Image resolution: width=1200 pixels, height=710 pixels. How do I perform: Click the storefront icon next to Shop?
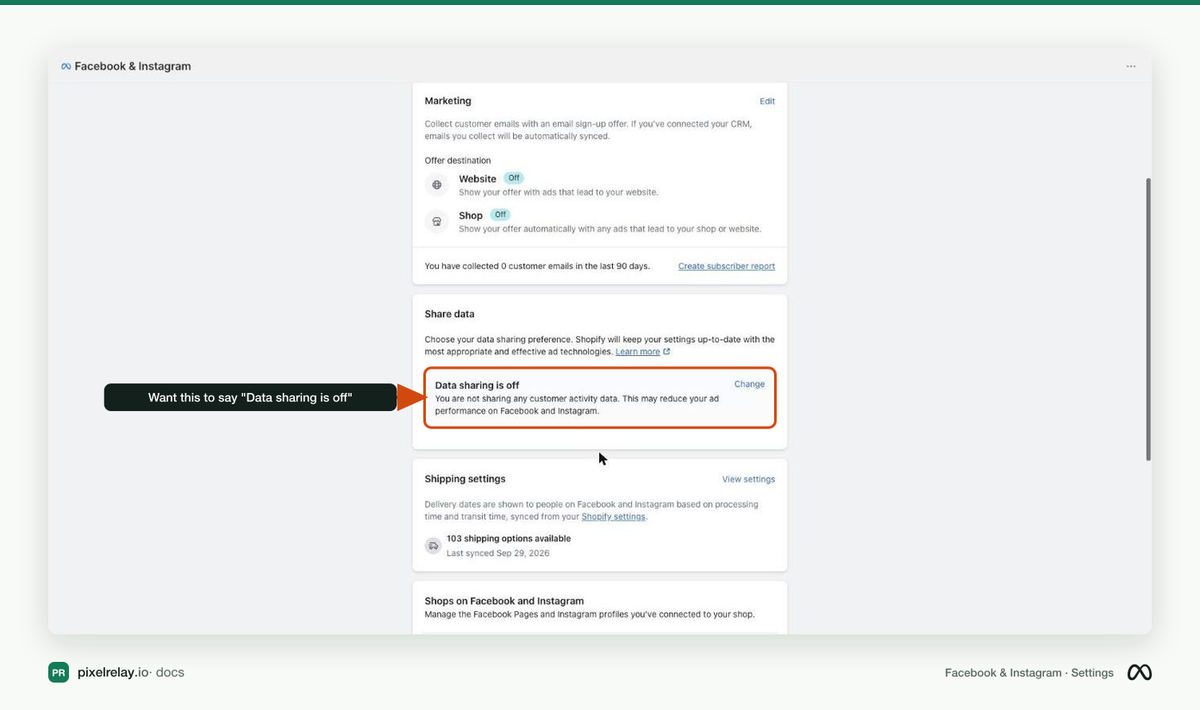[x=436, y=222]
